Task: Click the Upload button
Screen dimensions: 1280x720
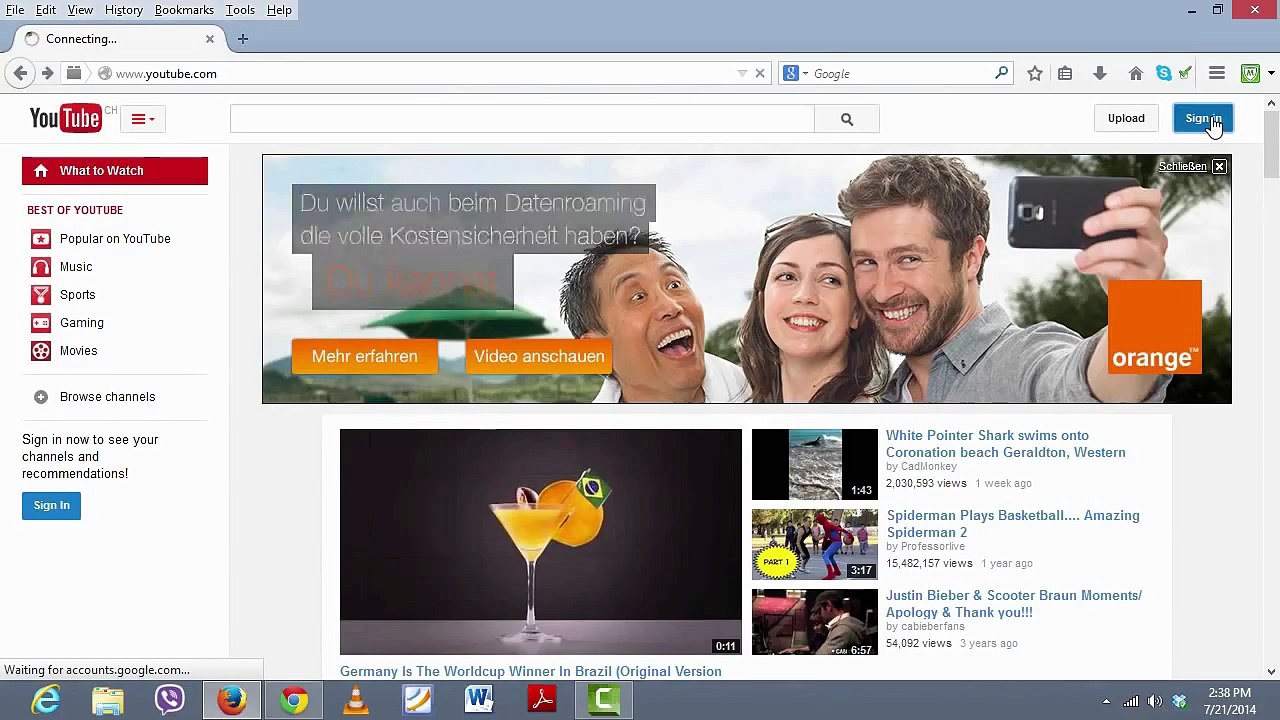Action: 1126,118
